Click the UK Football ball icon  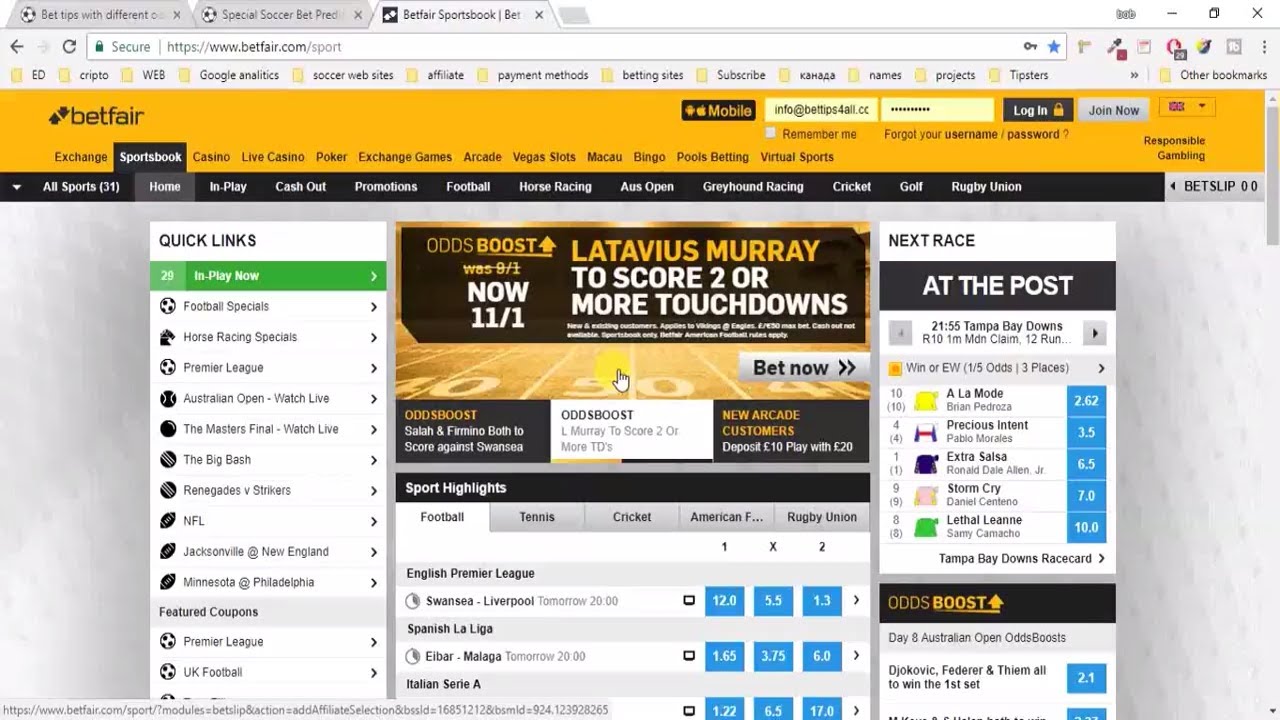(x=168, y=672)
